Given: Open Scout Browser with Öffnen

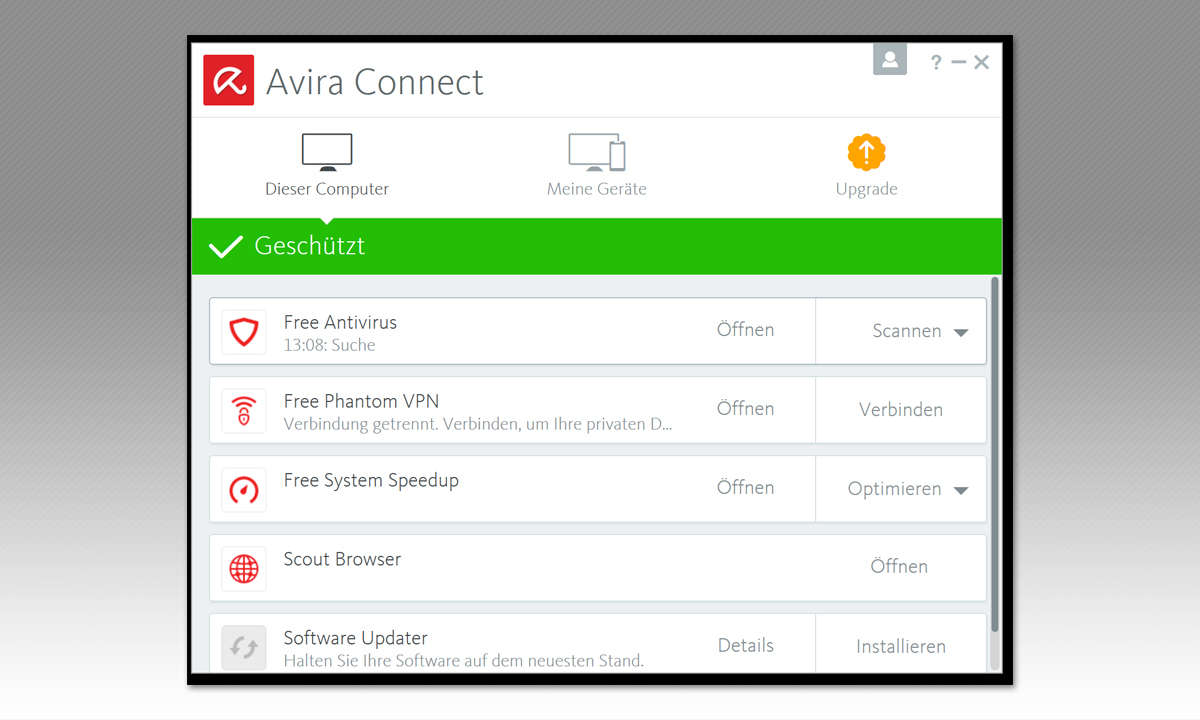Looking at the screenshot, I should pos(899,566).
